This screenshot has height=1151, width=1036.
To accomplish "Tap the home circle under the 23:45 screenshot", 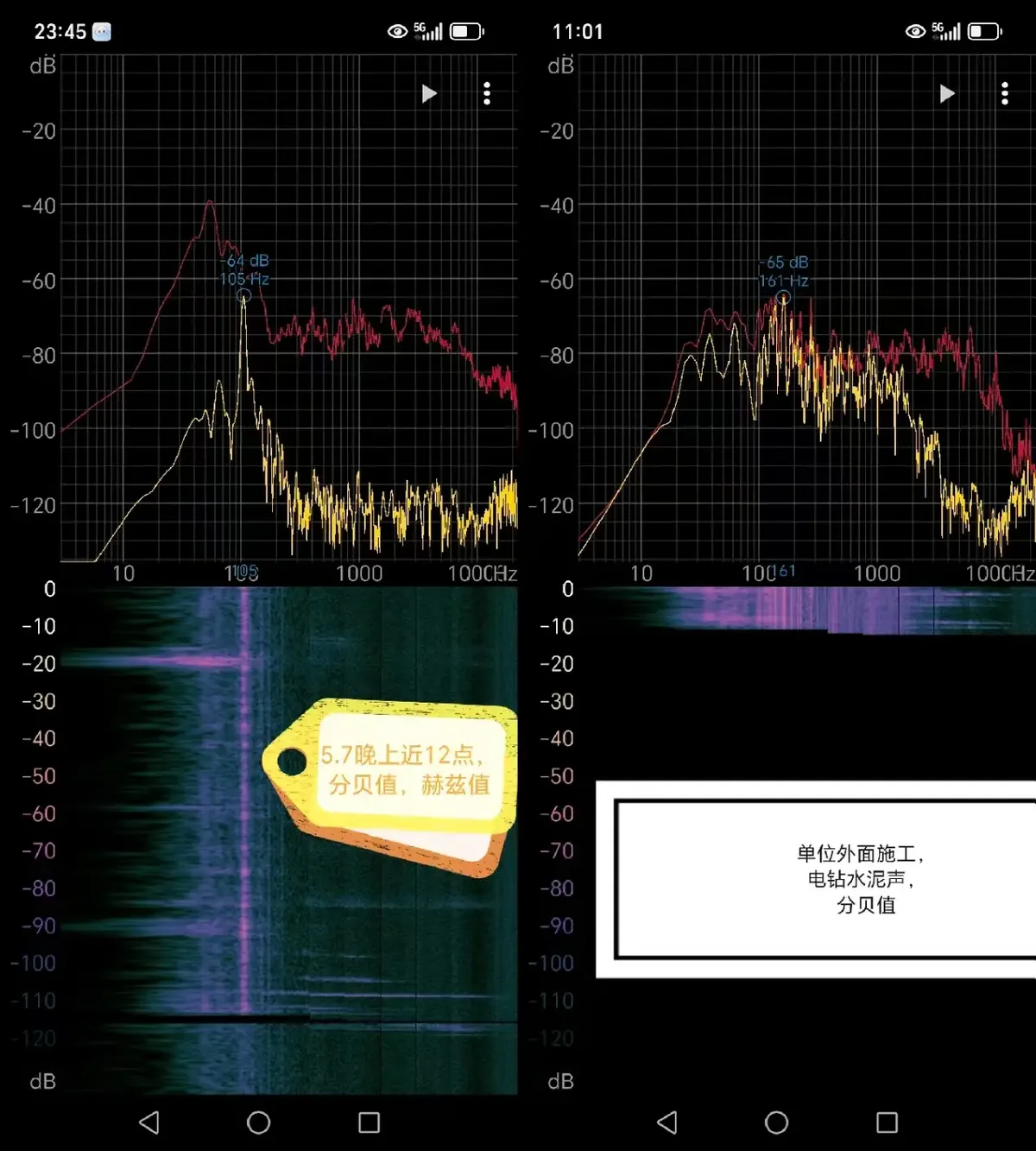I will click(258, 1122).
